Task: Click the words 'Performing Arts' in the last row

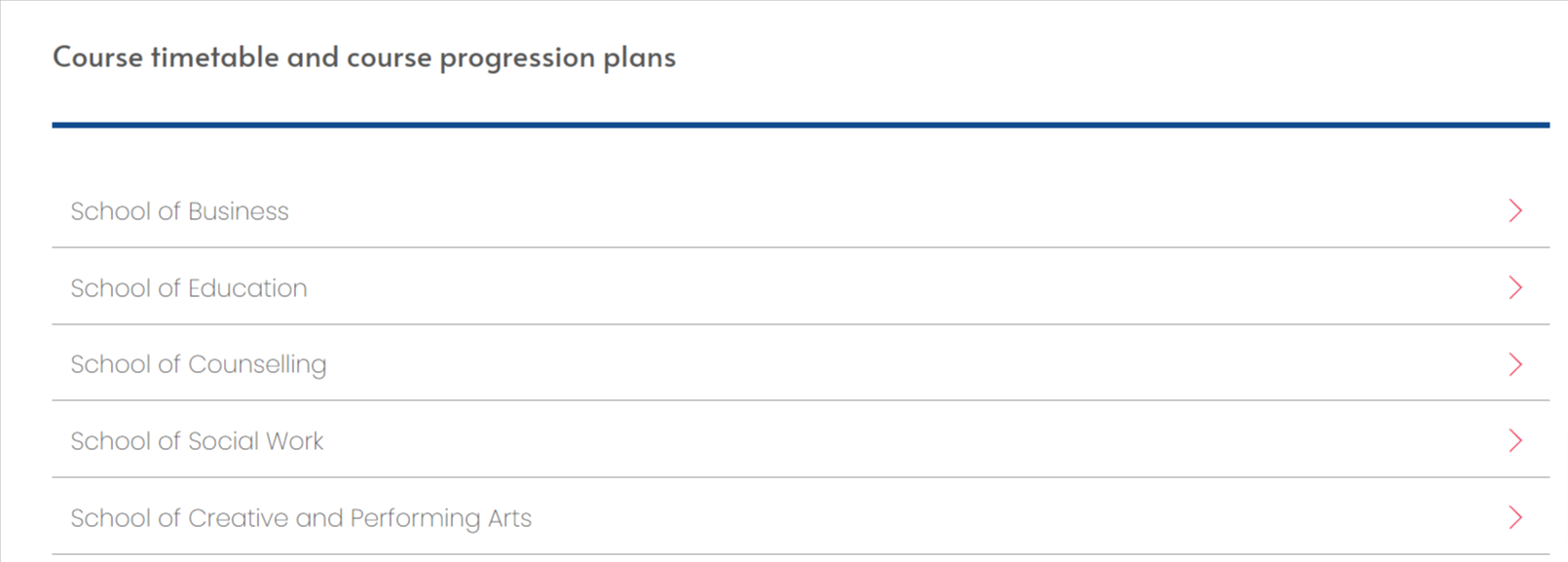Action: pyautogui.click(x=440, y=518)
